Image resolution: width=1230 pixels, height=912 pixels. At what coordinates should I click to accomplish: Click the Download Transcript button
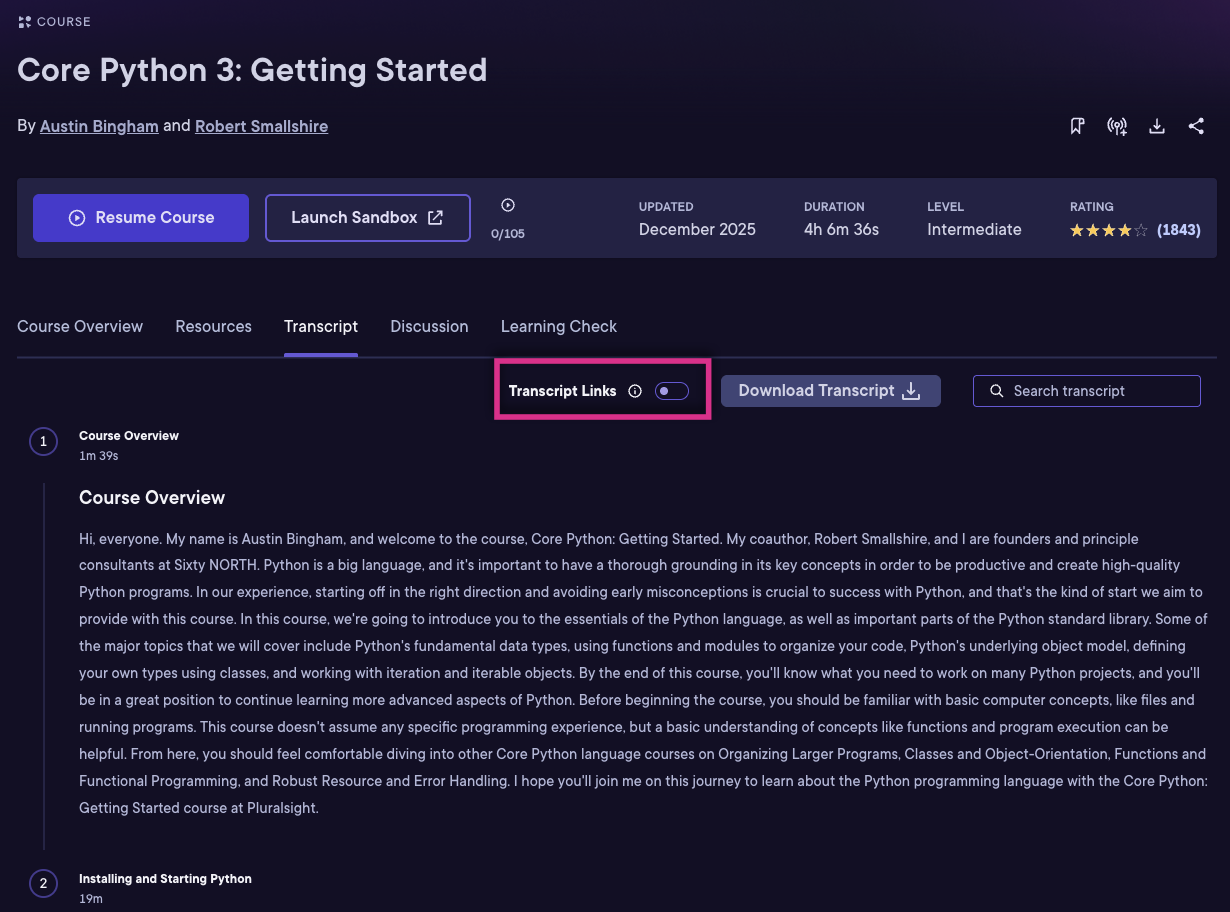click(830, 391)
